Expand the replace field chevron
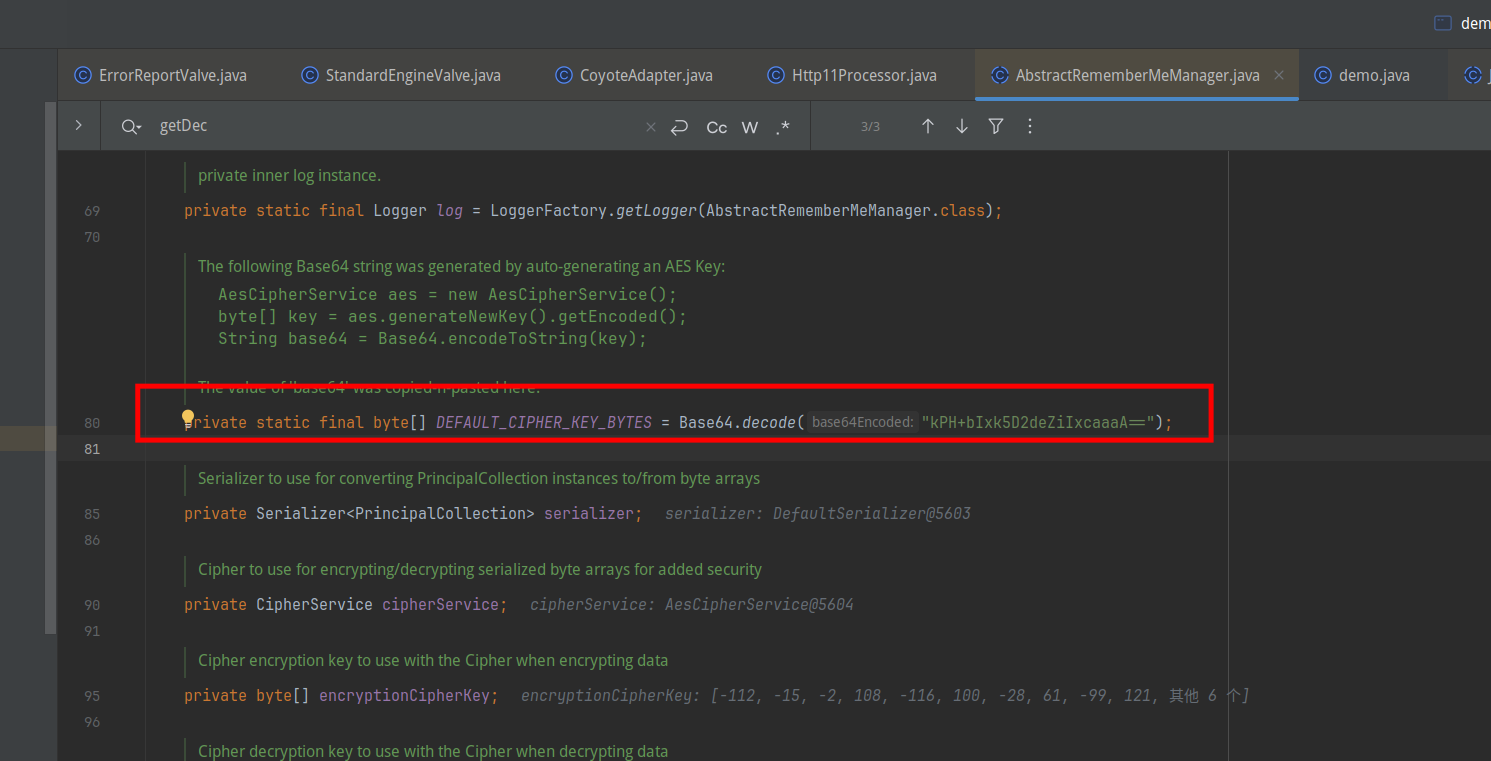 point(79,126)
